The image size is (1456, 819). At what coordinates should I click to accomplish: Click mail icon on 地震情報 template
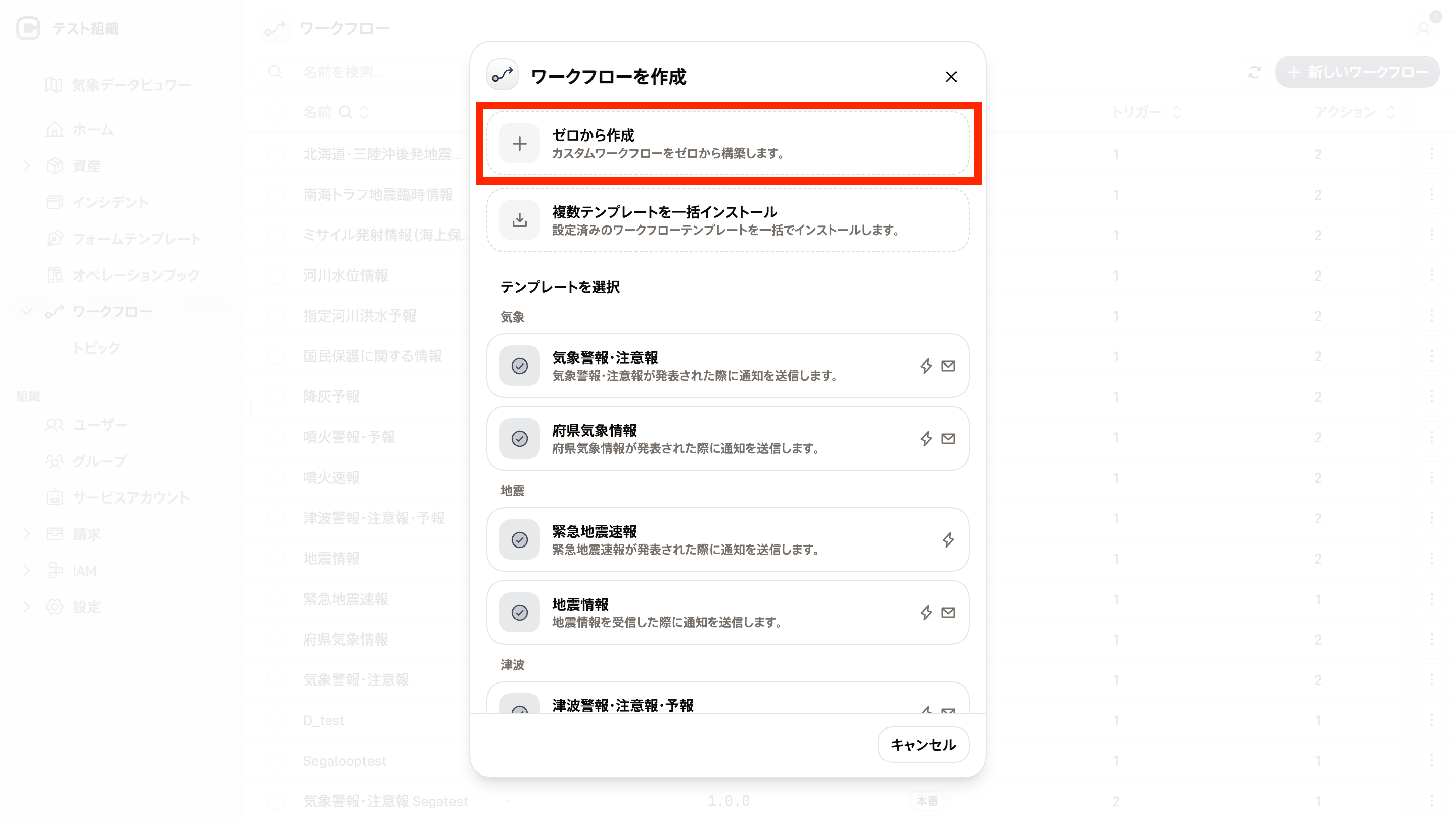tap(948, 612)
